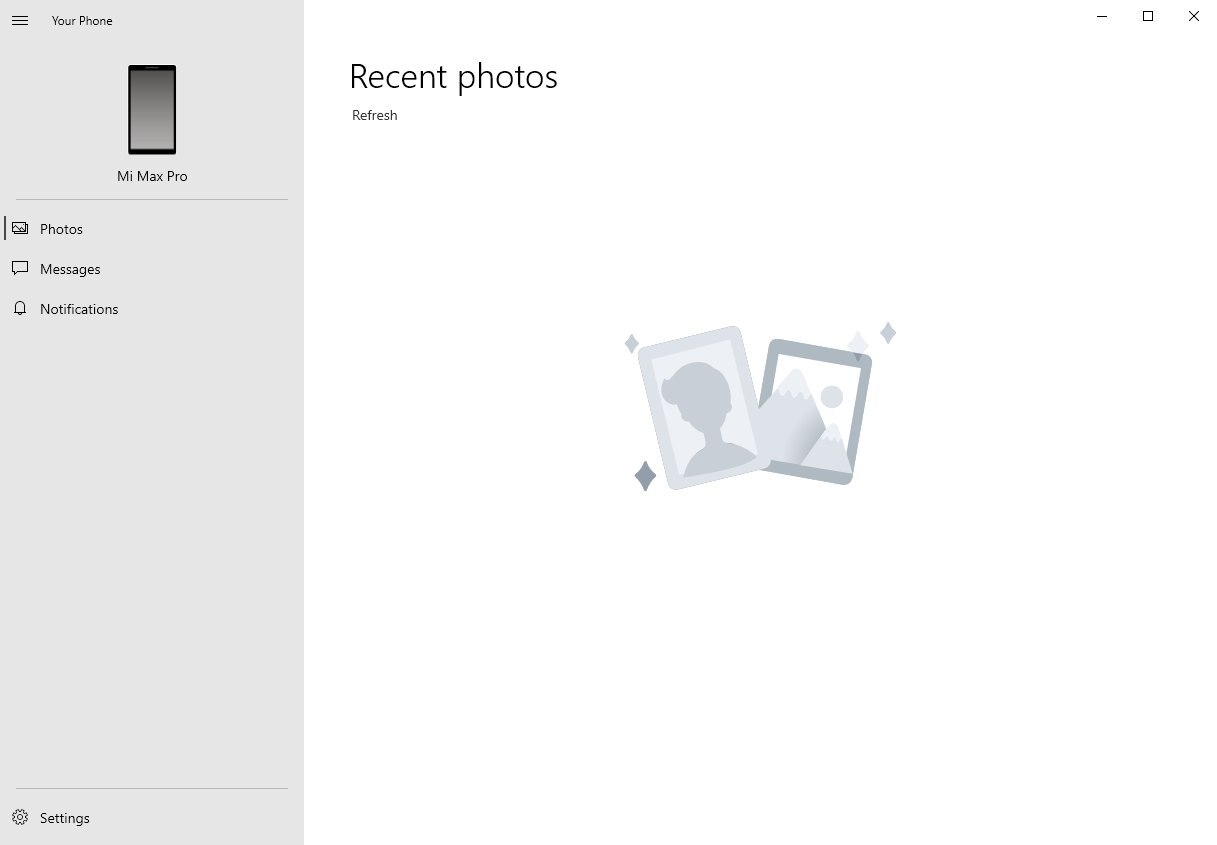The image size is (1217, 845).
Task: Click the Photos picture icon in sidebar
Action: tap(20, 228)
